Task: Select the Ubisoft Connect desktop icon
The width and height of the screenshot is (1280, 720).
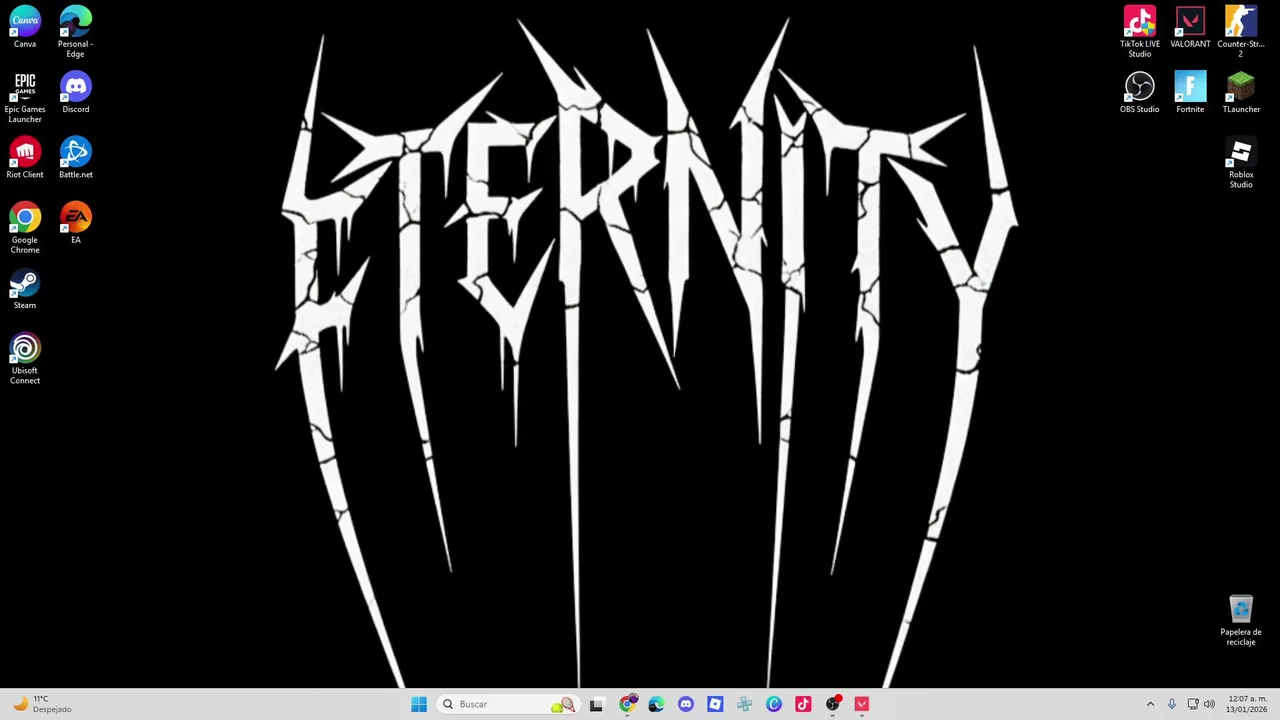Action: coord(25,359)
